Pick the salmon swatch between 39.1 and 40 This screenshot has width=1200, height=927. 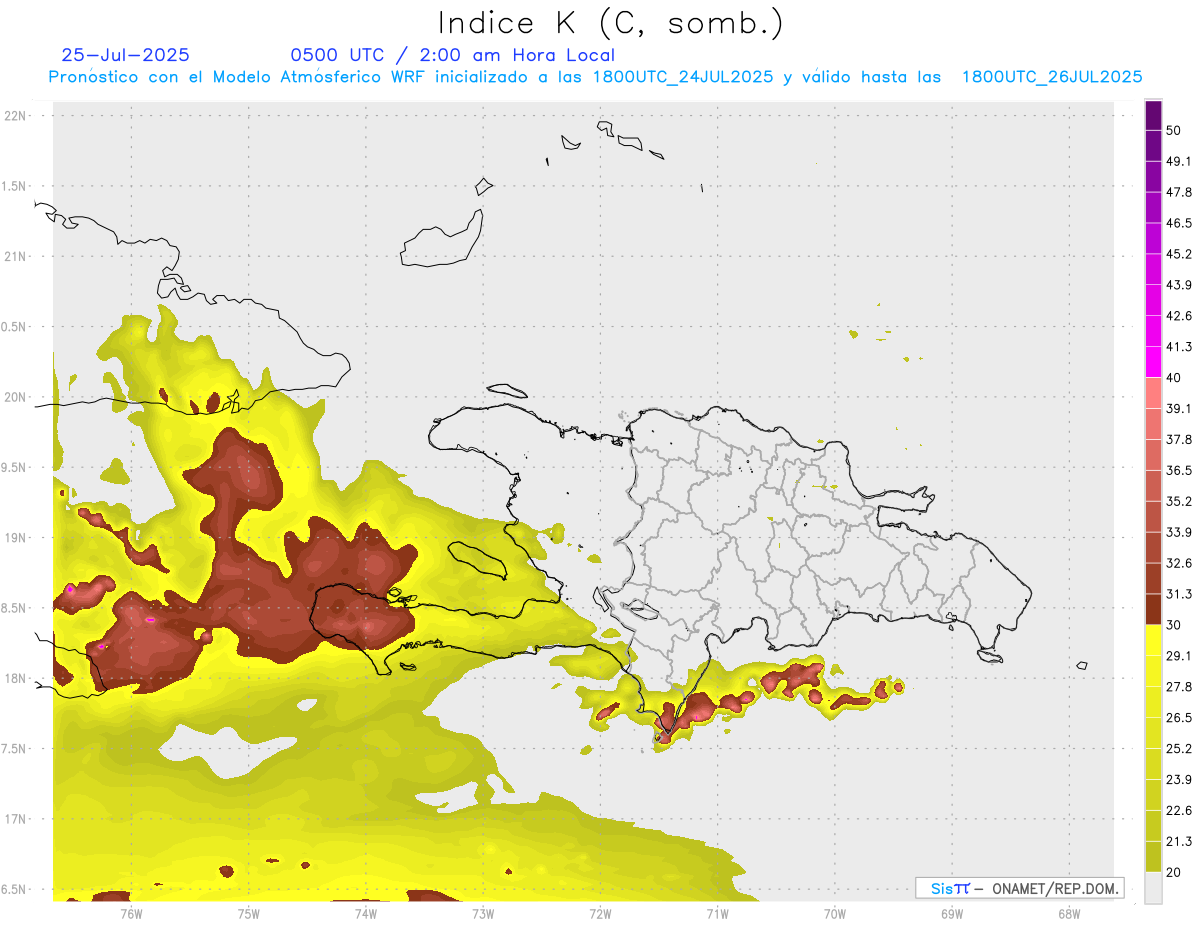[x=1153, y=393]
